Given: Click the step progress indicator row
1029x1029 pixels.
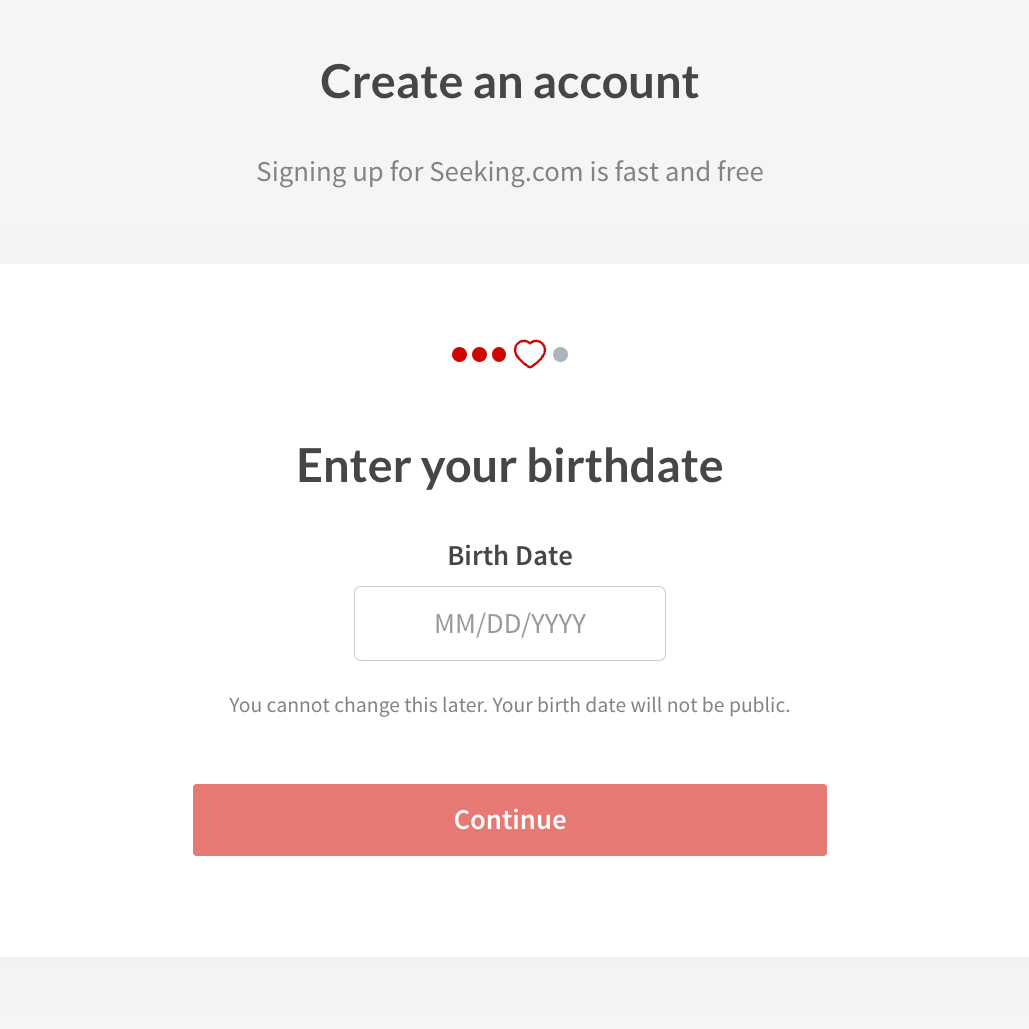Looking at the screenshot, I should (510, 354).
